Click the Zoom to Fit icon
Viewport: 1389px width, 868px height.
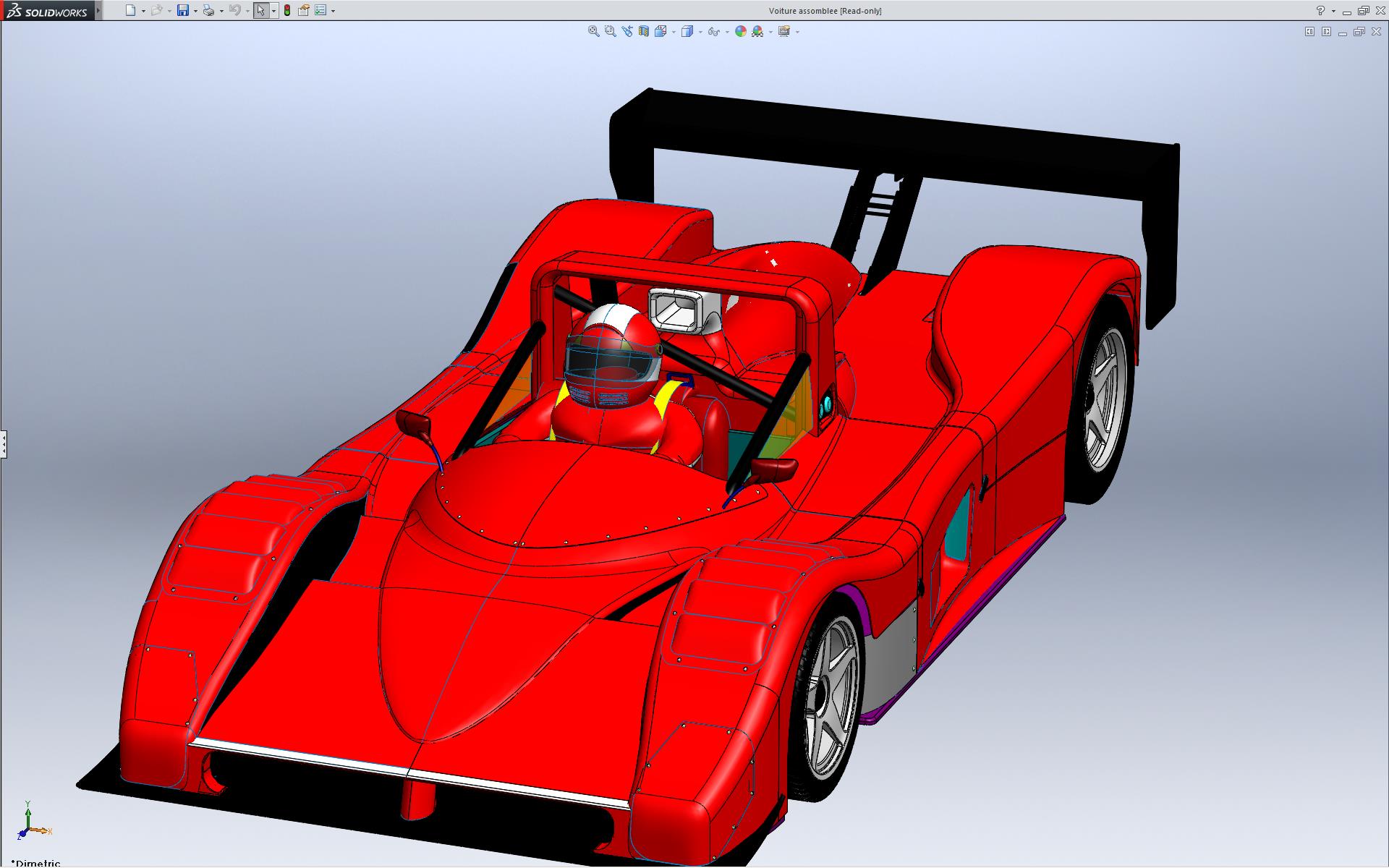tap(593, 31)
